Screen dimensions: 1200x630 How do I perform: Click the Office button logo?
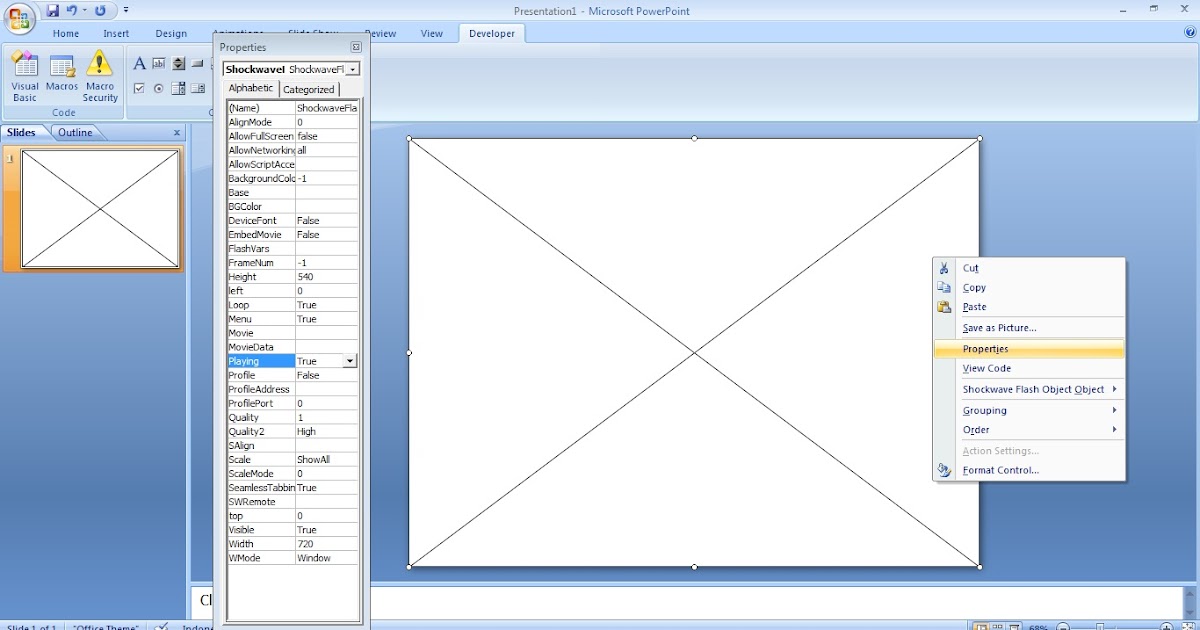20,17
